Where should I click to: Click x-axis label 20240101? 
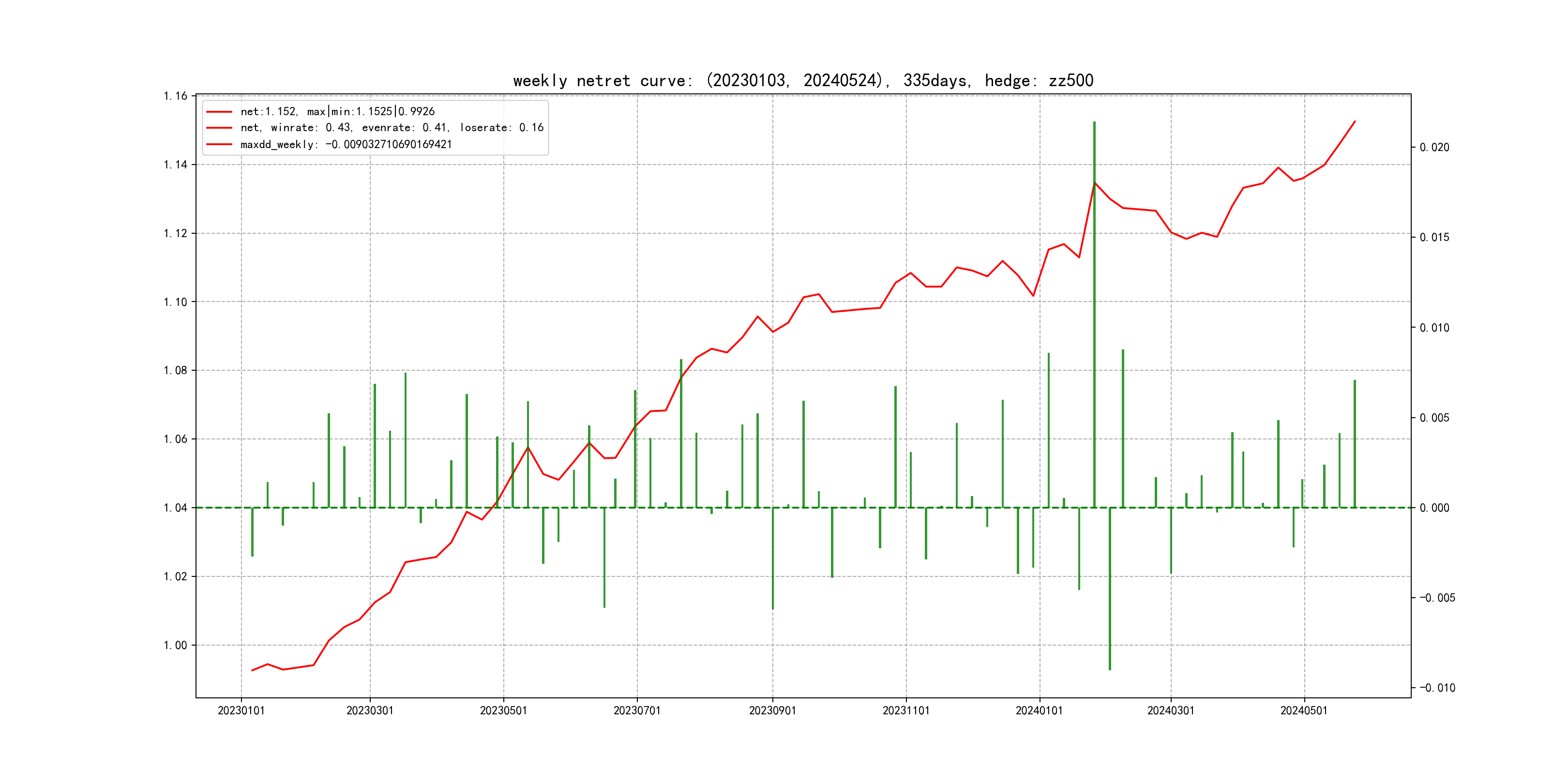coord(1039,711)
